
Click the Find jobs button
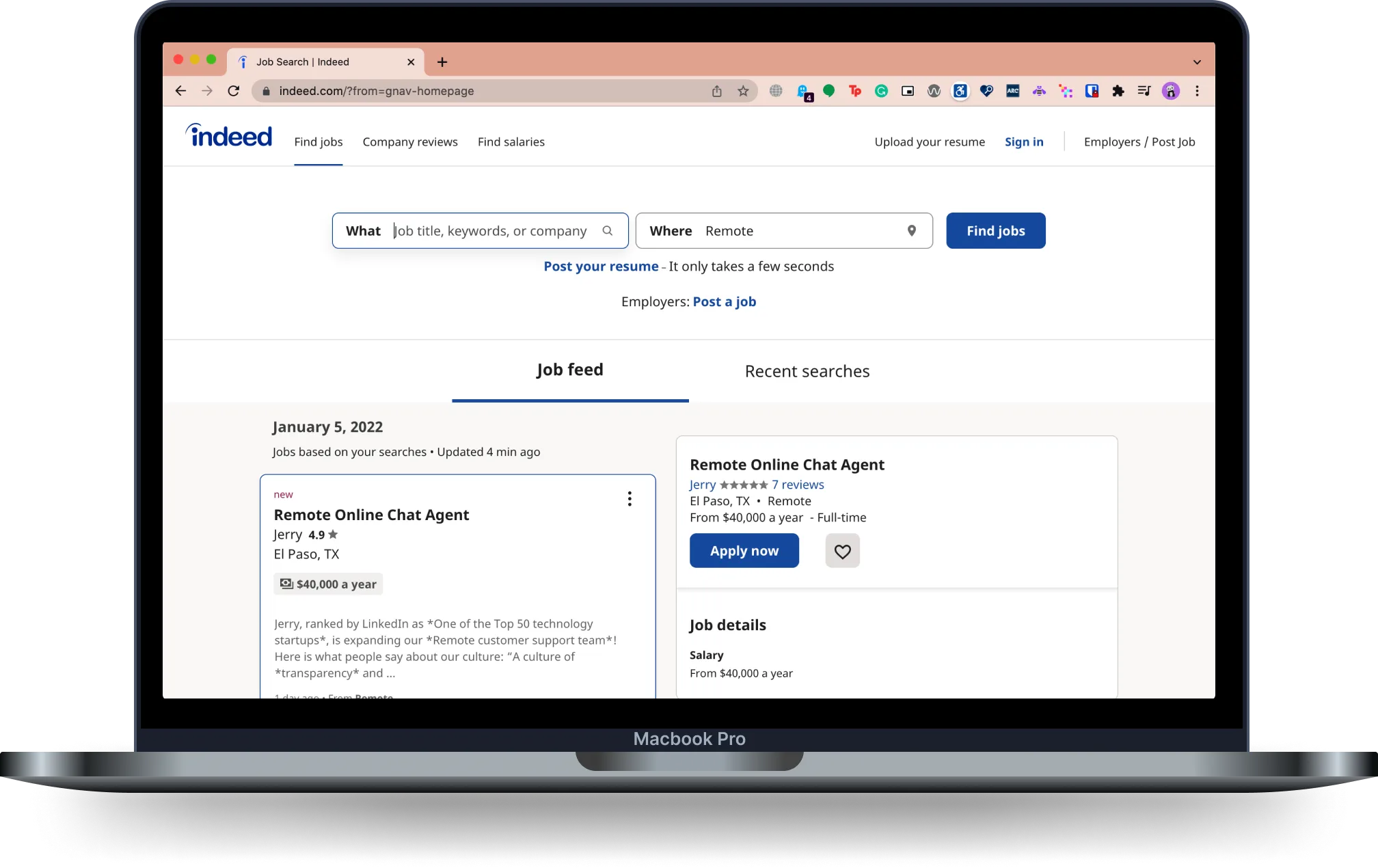pyautogui.click(x=995, y=231)
